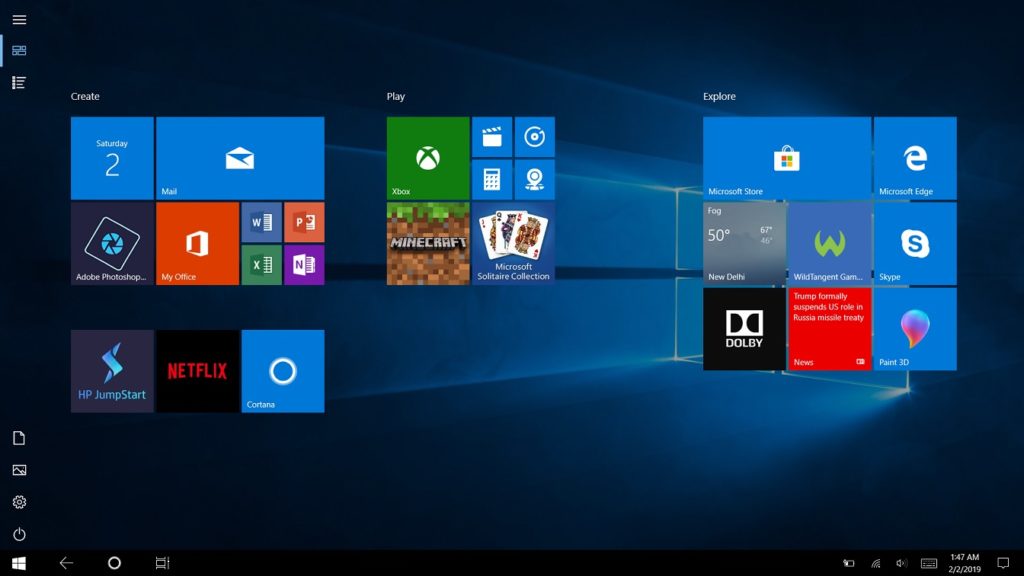
Task: Open Settings from the sidebar
Action: click(x=20, y=501)
